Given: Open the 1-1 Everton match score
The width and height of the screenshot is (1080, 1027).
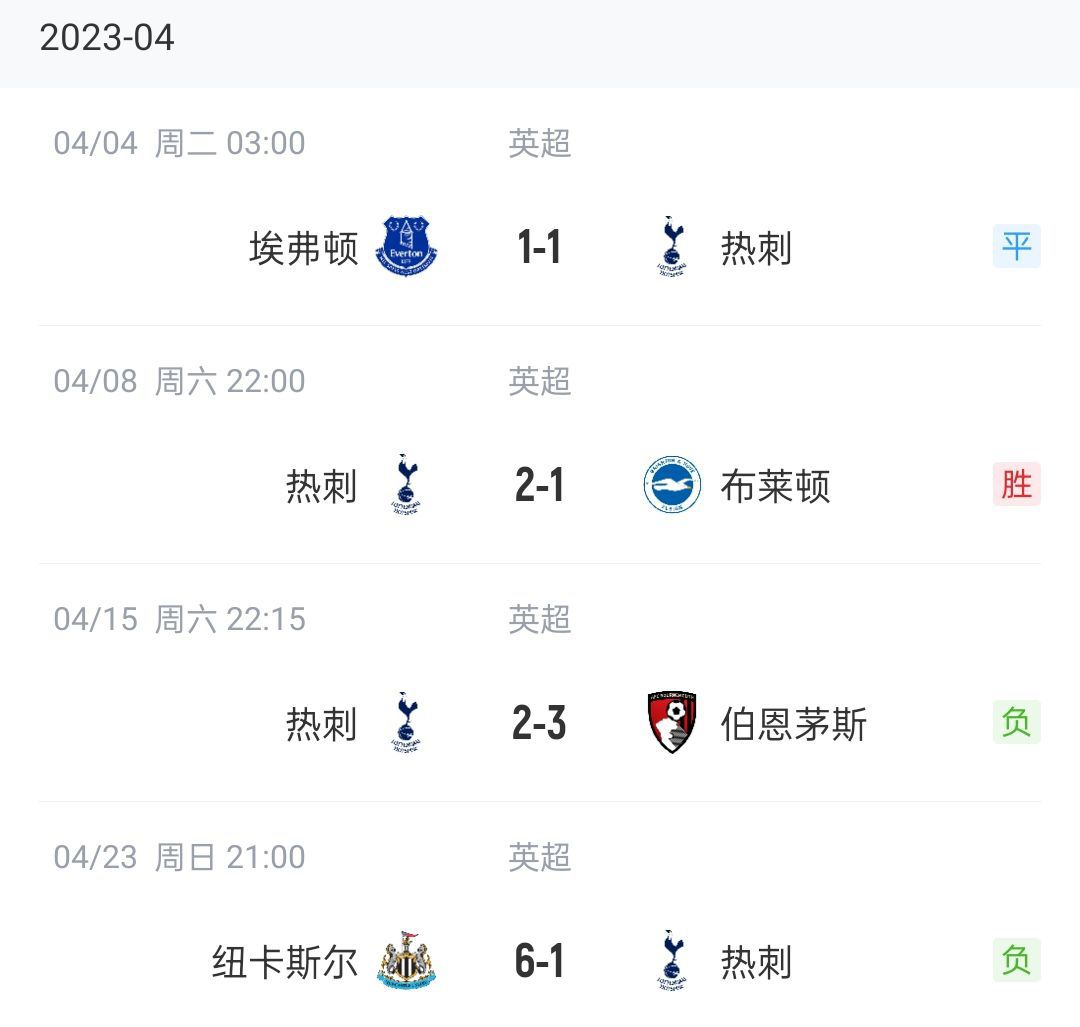Looking at the screenshot, I should click(539, 247).
